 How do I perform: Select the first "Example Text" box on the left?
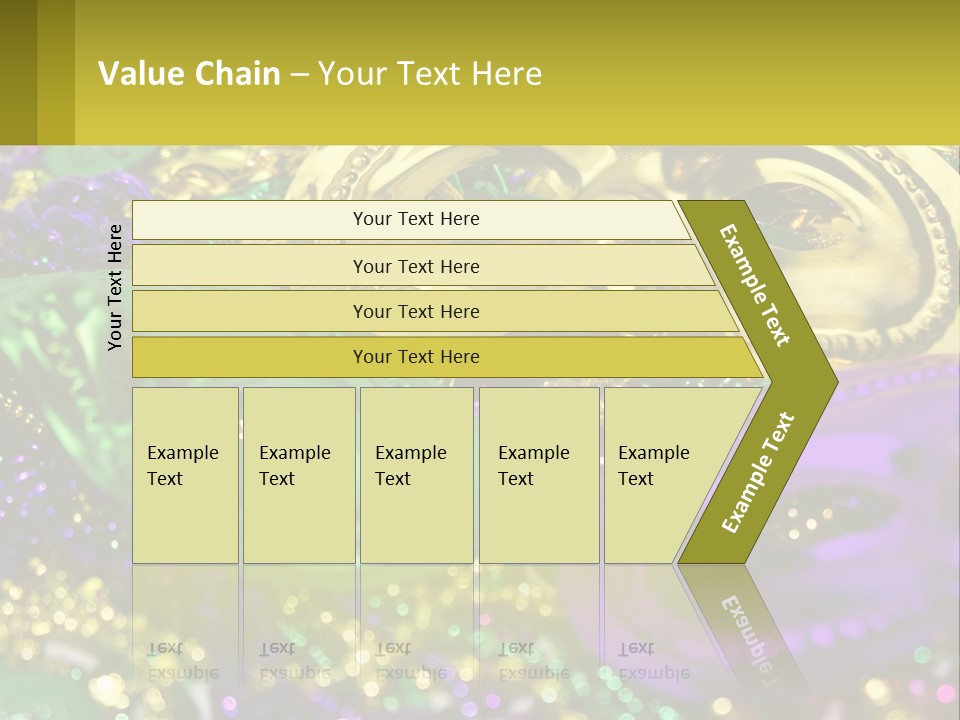[x=185, y=474]
